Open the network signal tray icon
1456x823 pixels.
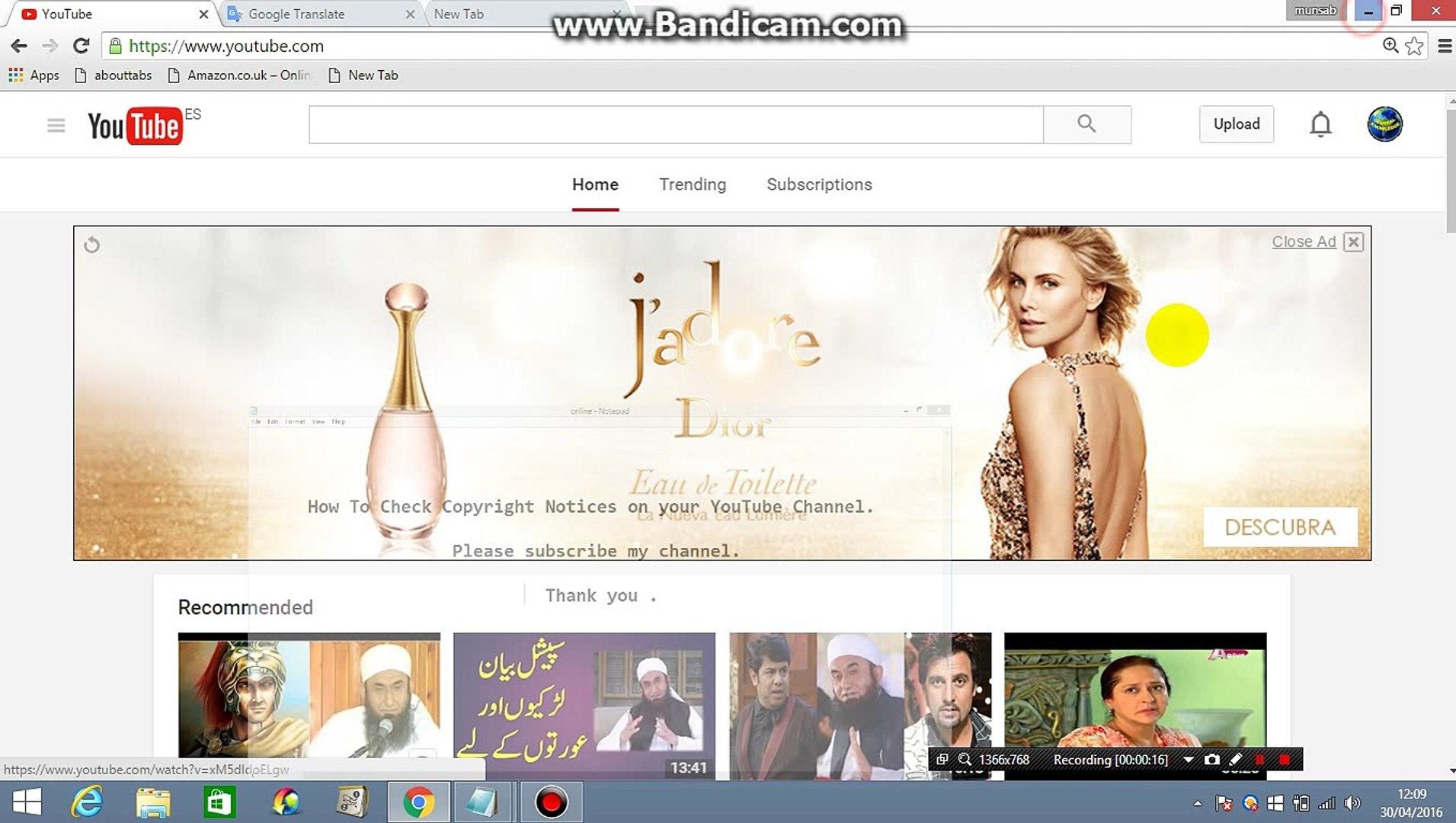tap(1326, 803)
